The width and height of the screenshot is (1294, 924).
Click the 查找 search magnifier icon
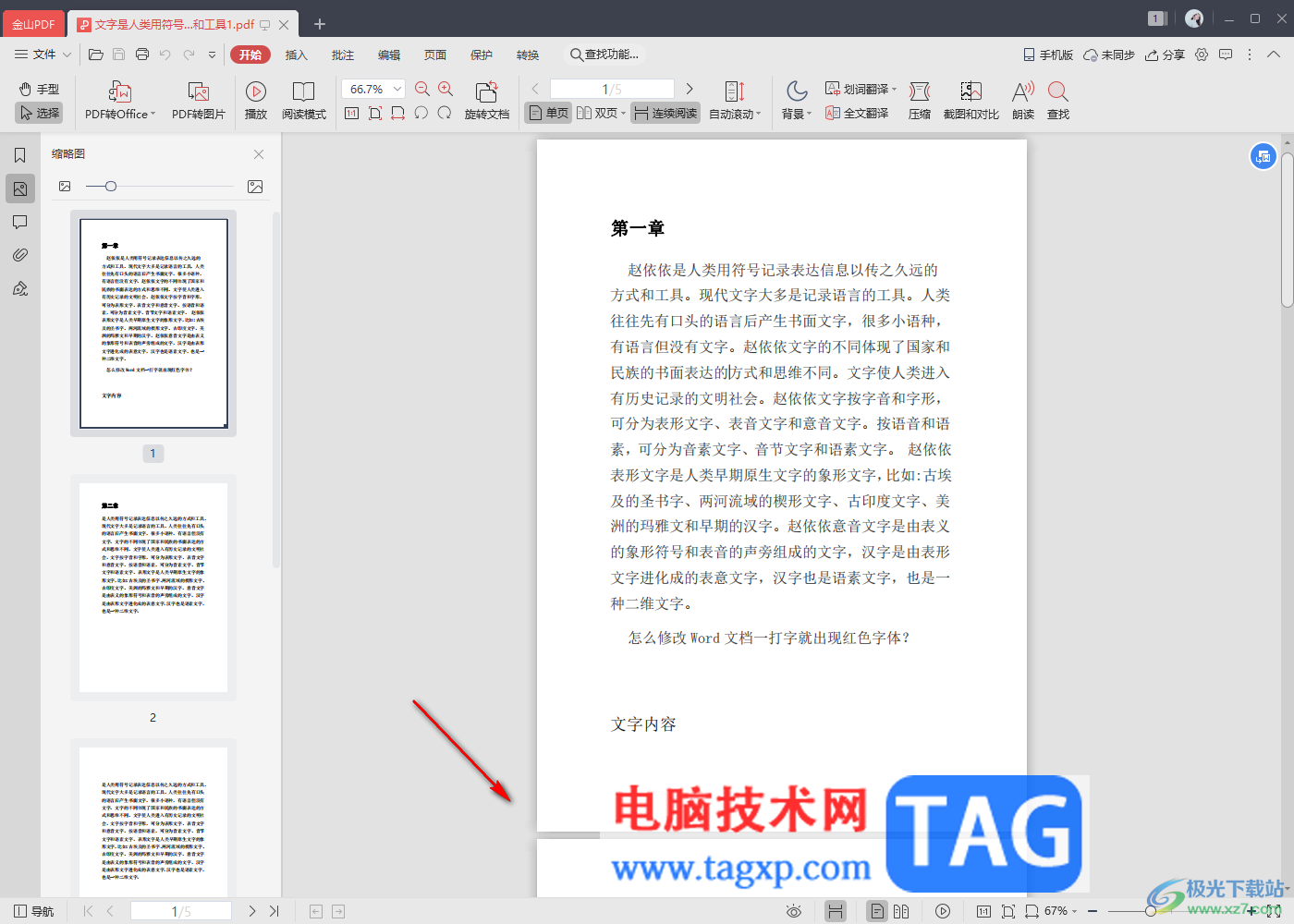[1058, 92]
